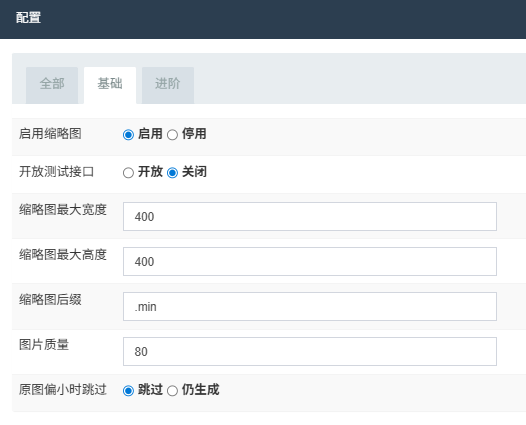Click the 开放测试接口 row label

click(x=56, y=172)
